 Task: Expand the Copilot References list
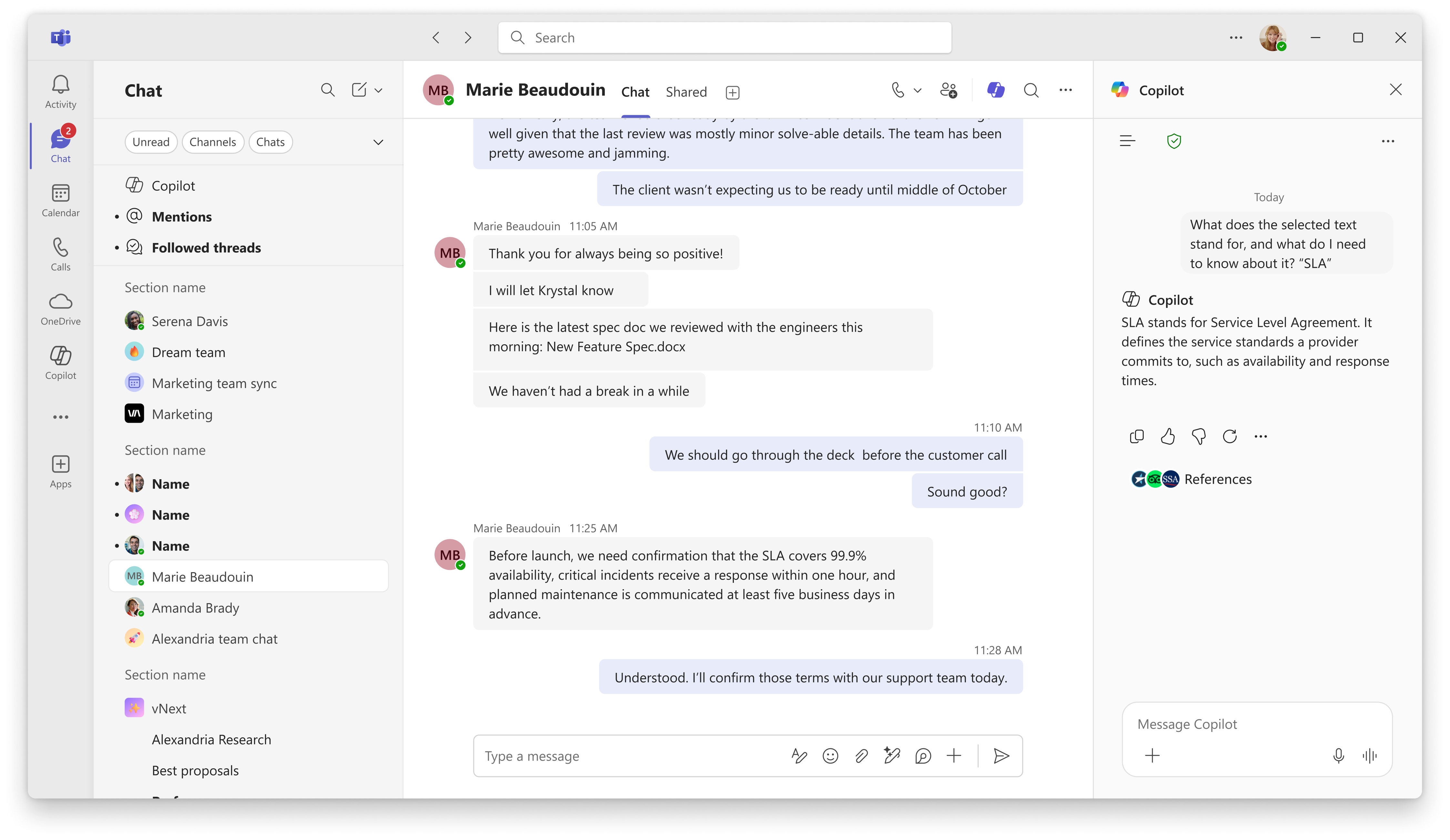[x=1191, y=479]
